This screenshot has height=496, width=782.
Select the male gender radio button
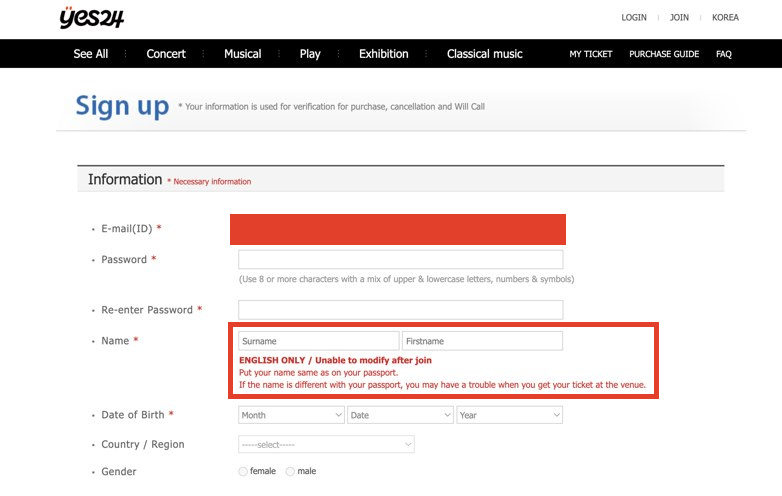coord(290,471)
